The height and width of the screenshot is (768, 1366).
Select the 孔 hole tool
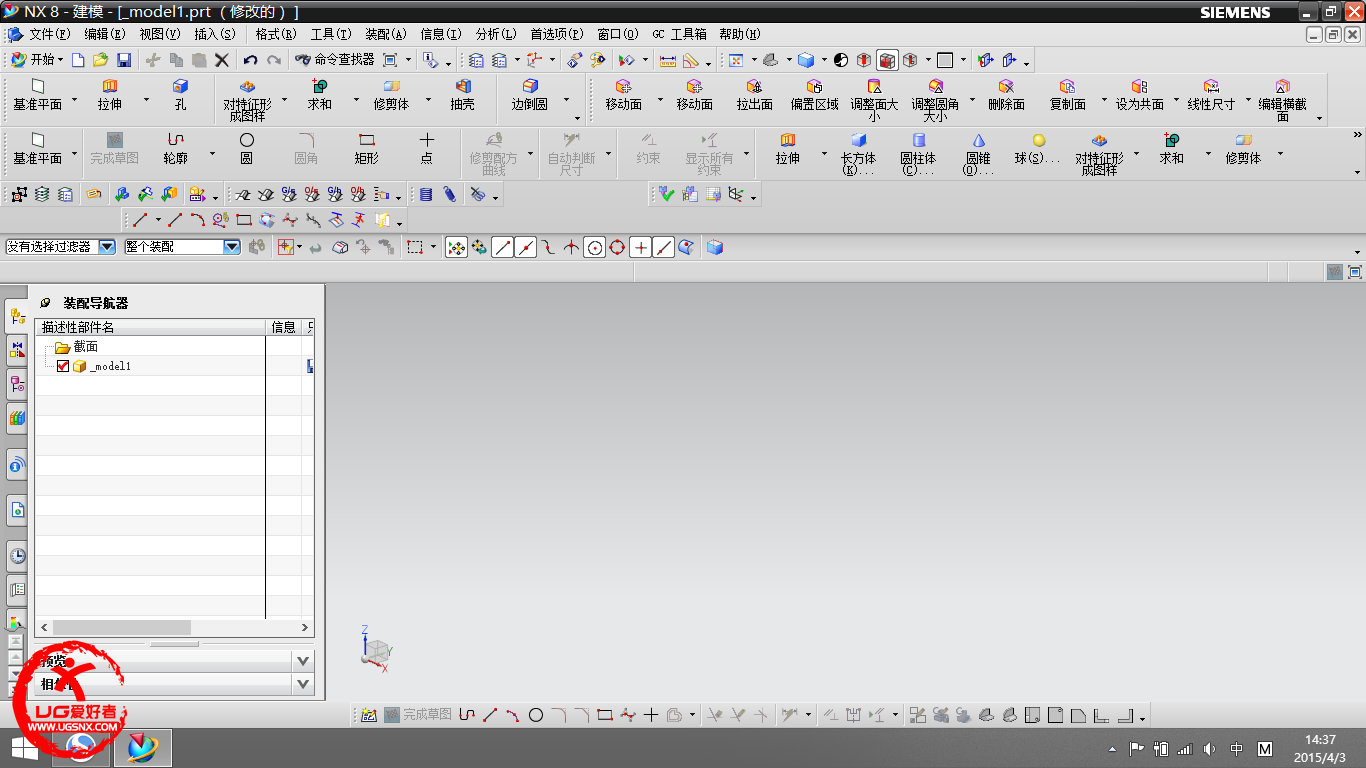click(180, 95)
